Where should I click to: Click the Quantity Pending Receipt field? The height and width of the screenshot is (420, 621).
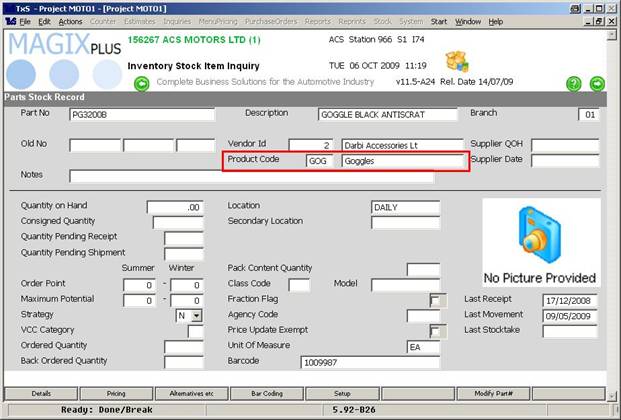click(x=184, y=238)
